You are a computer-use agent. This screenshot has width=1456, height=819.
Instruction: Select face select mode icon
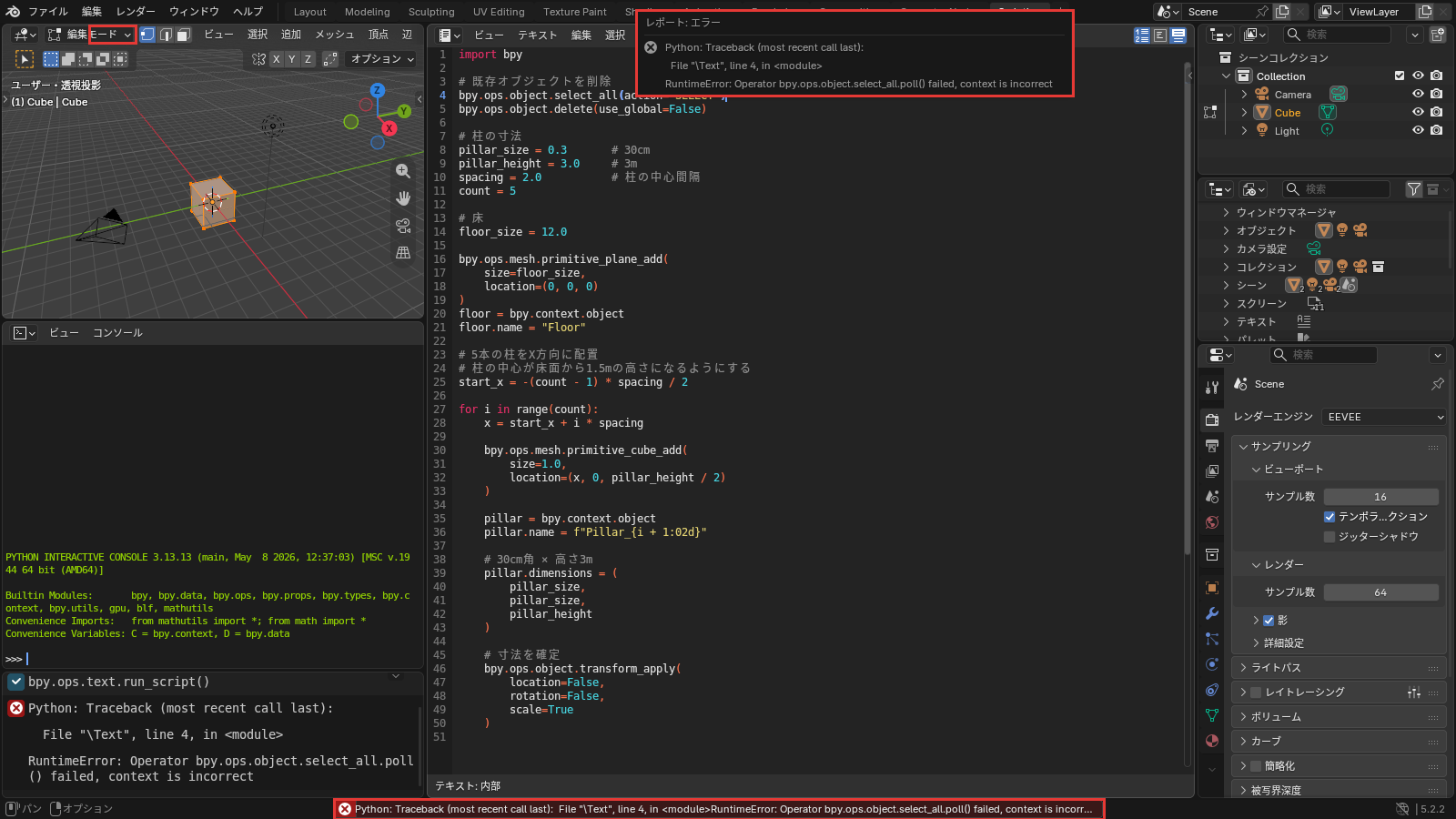(183, 35)
